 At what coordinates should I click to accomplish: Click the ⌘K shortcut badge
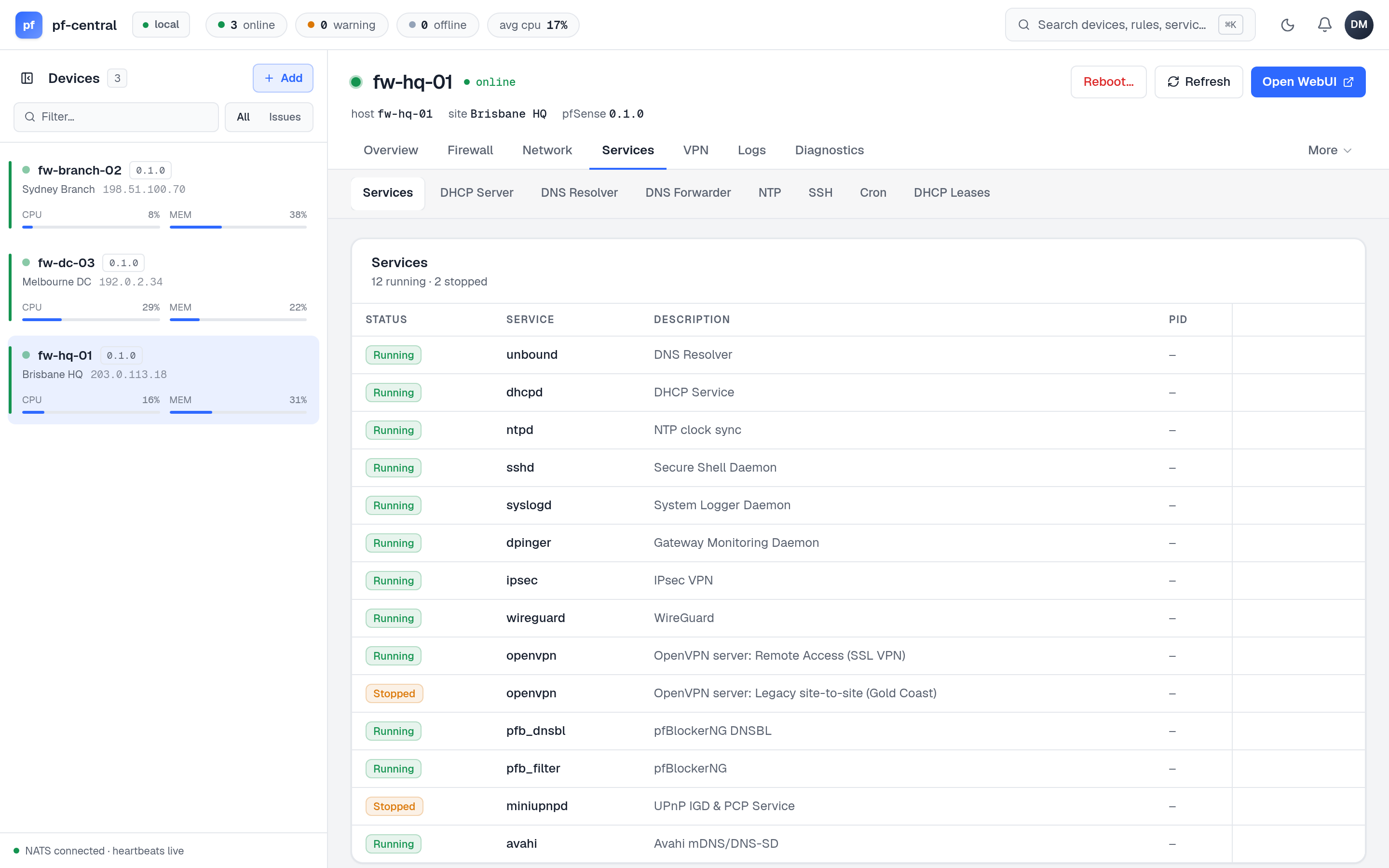[1231, 25]
